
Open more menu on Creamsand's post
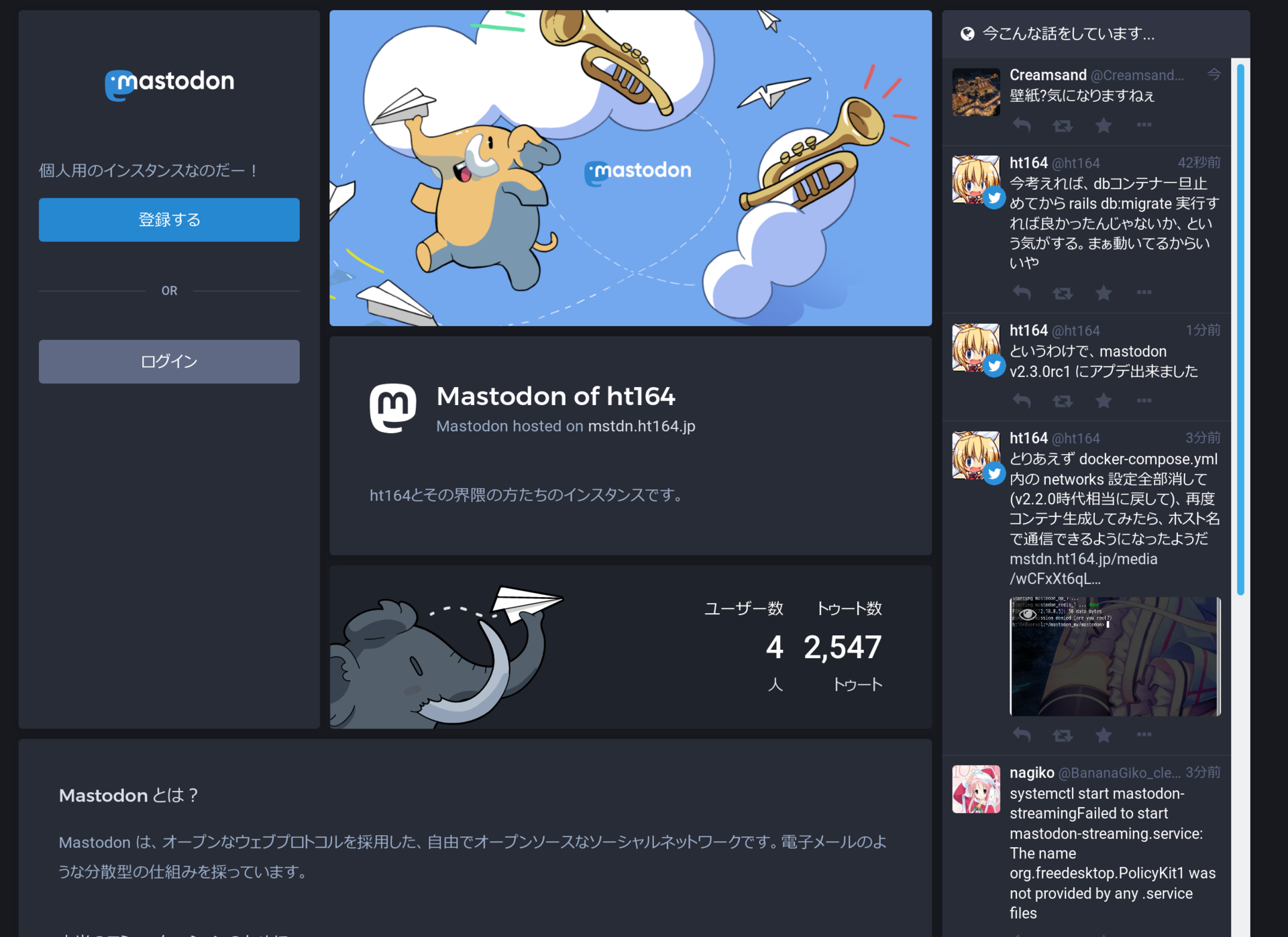(x=1144, y=125)
